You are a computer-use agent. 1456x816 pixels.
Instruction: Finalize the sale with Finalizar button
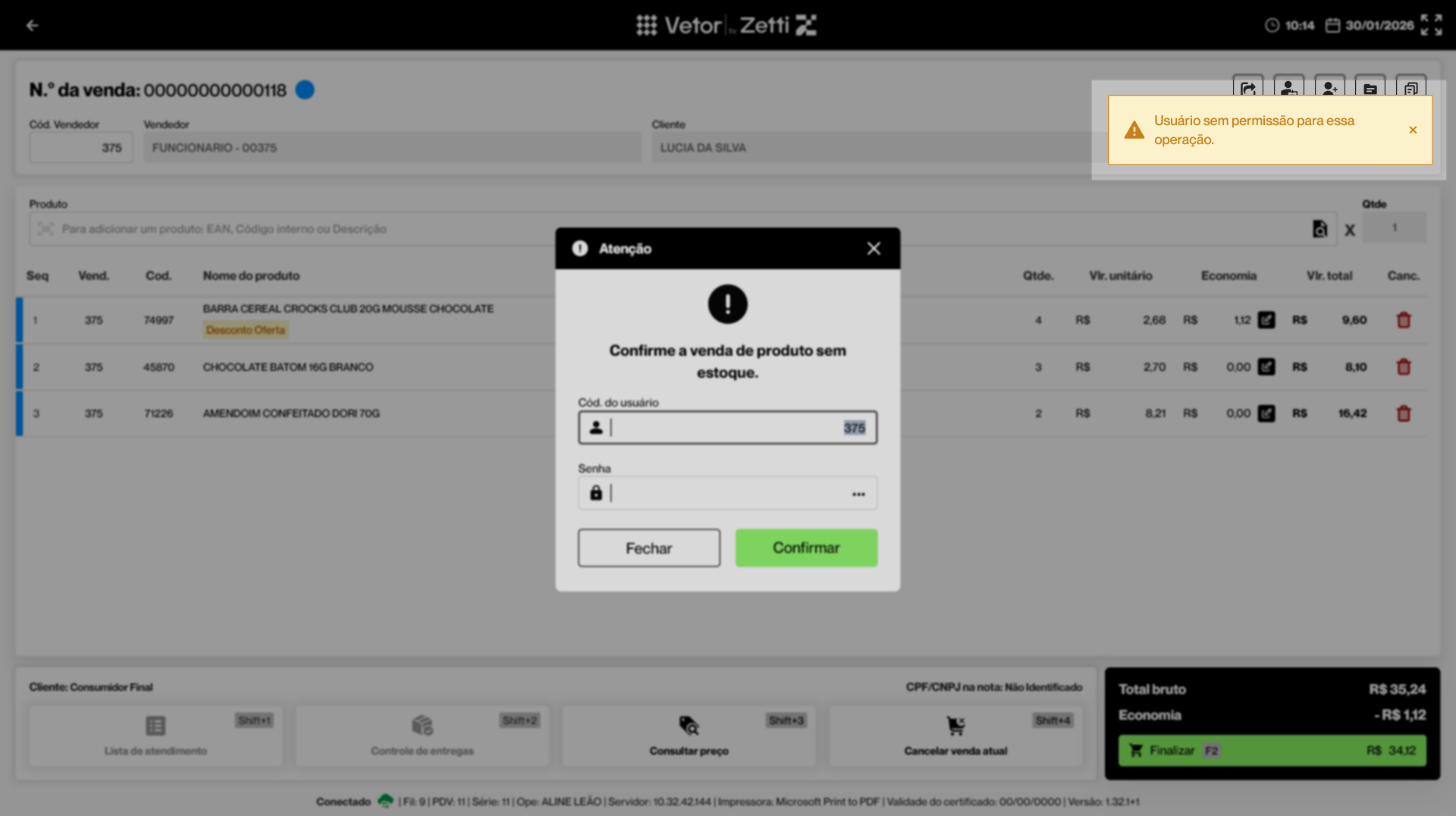click(1272, 750)
